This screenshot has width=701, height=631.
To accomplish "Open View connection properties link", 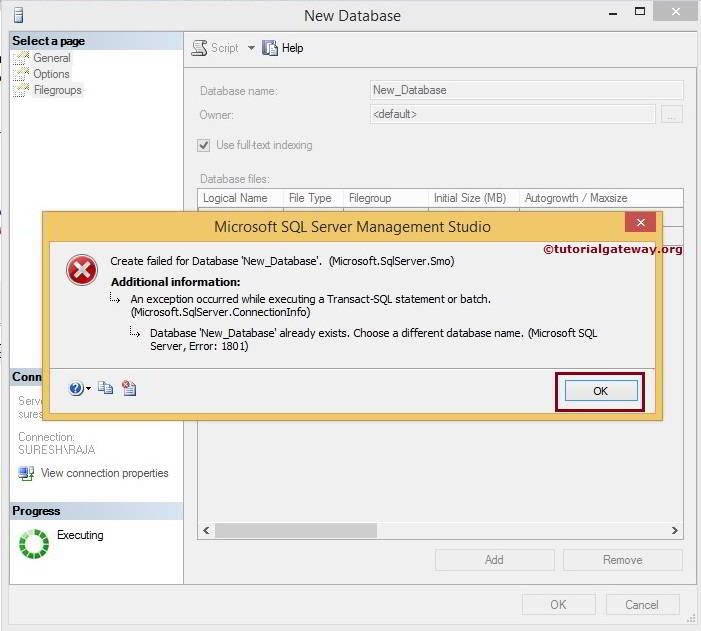I will point(105,473).
